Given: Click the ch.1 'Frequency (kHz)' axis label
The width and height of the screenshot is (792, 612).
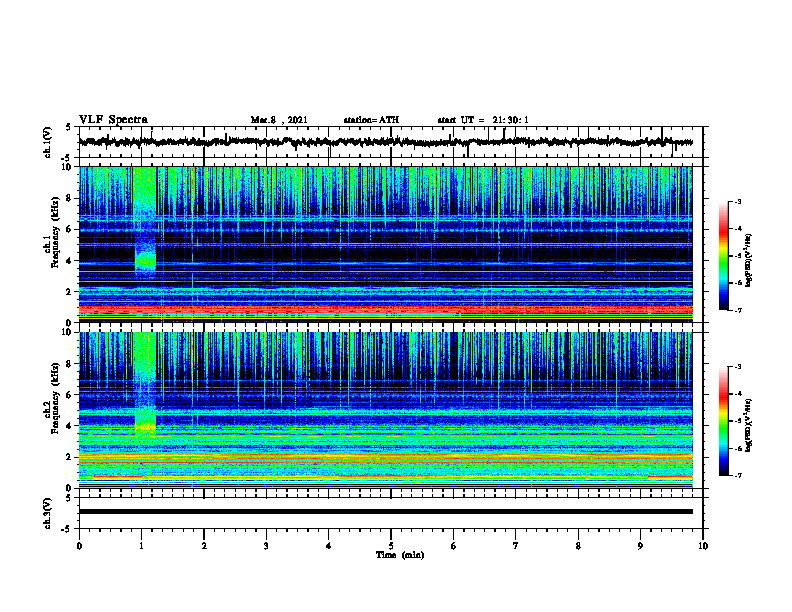Looking at the screenshot, I should [x=55, y=232].
